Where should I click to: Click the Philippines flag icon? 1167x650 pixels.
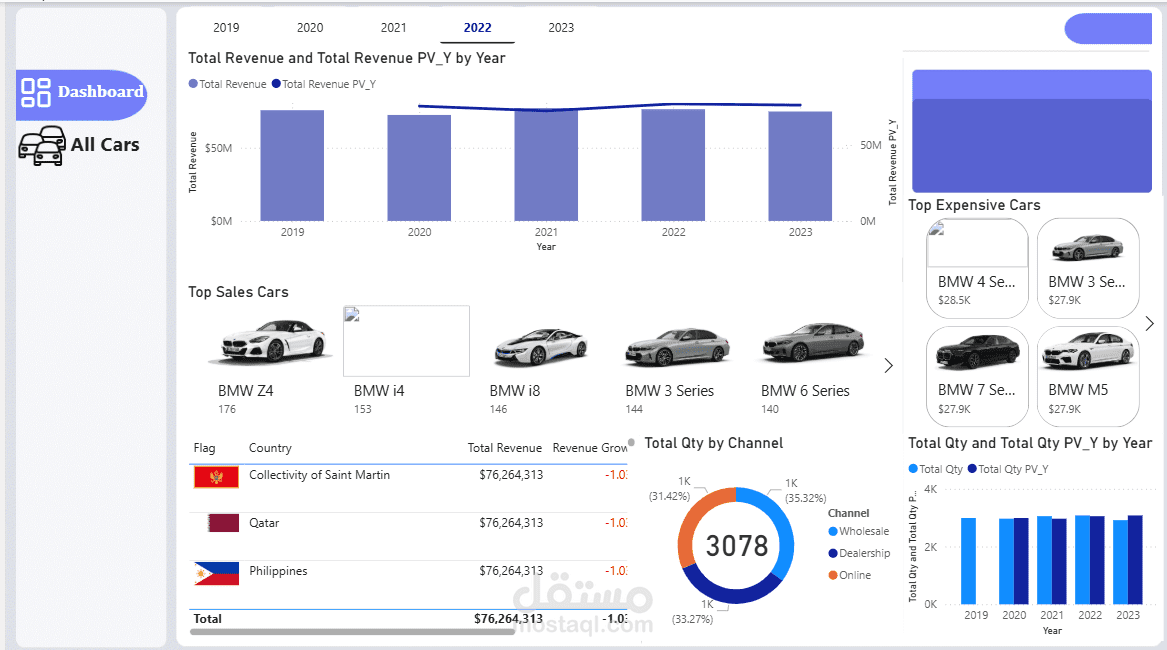pos(216,573)
